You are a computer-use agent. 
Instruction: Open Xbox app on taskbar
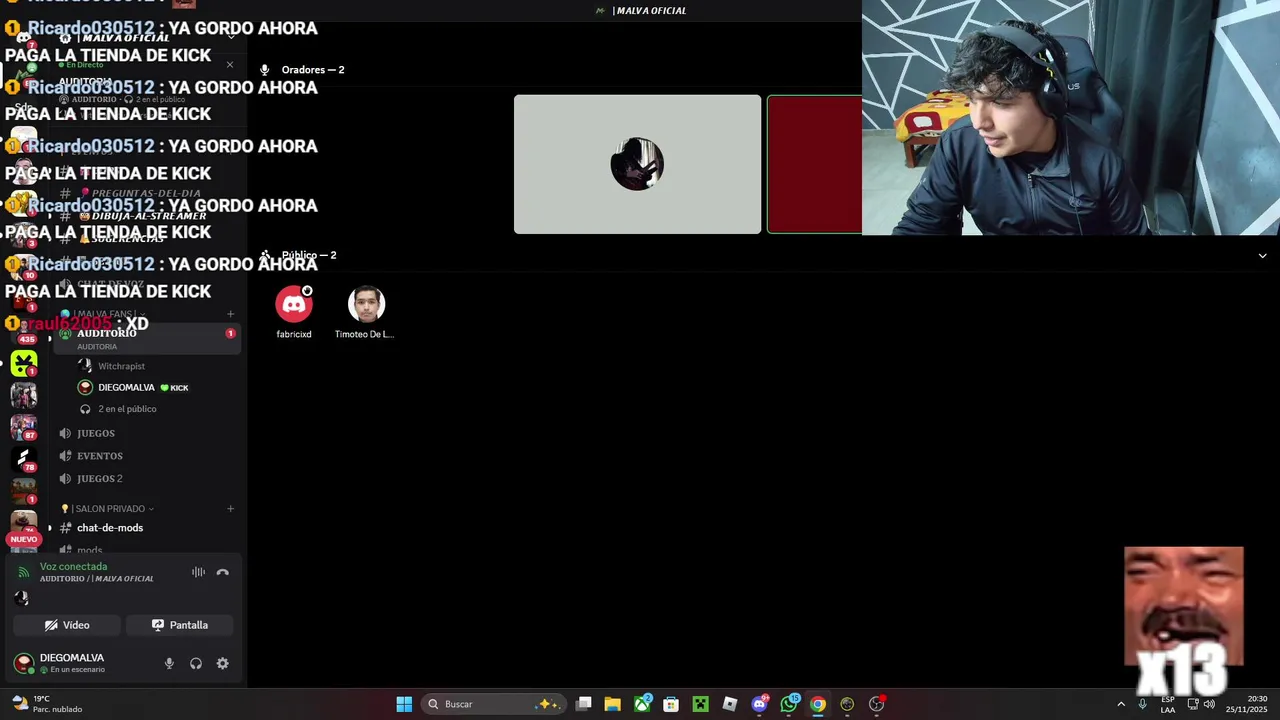point(642,704)
